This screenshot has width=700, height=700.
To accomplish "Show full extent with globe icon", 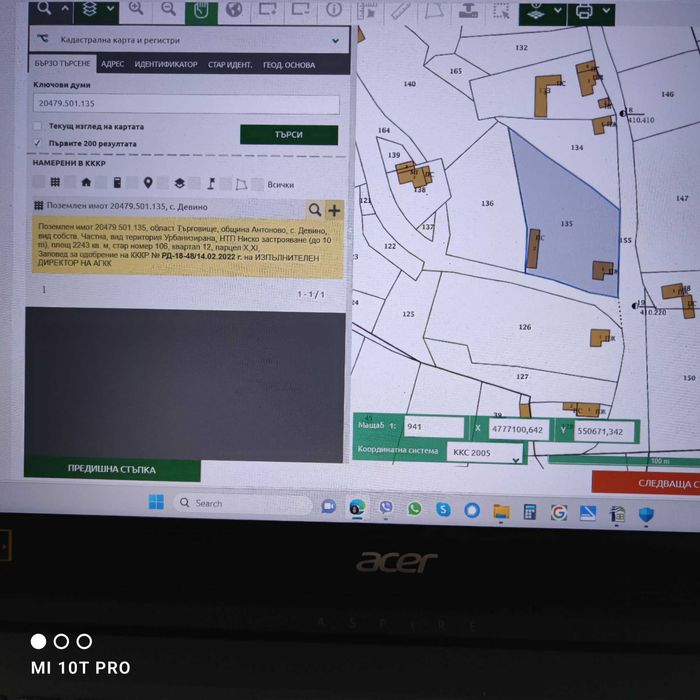I will pyautogui.click(x=234, y=9).
